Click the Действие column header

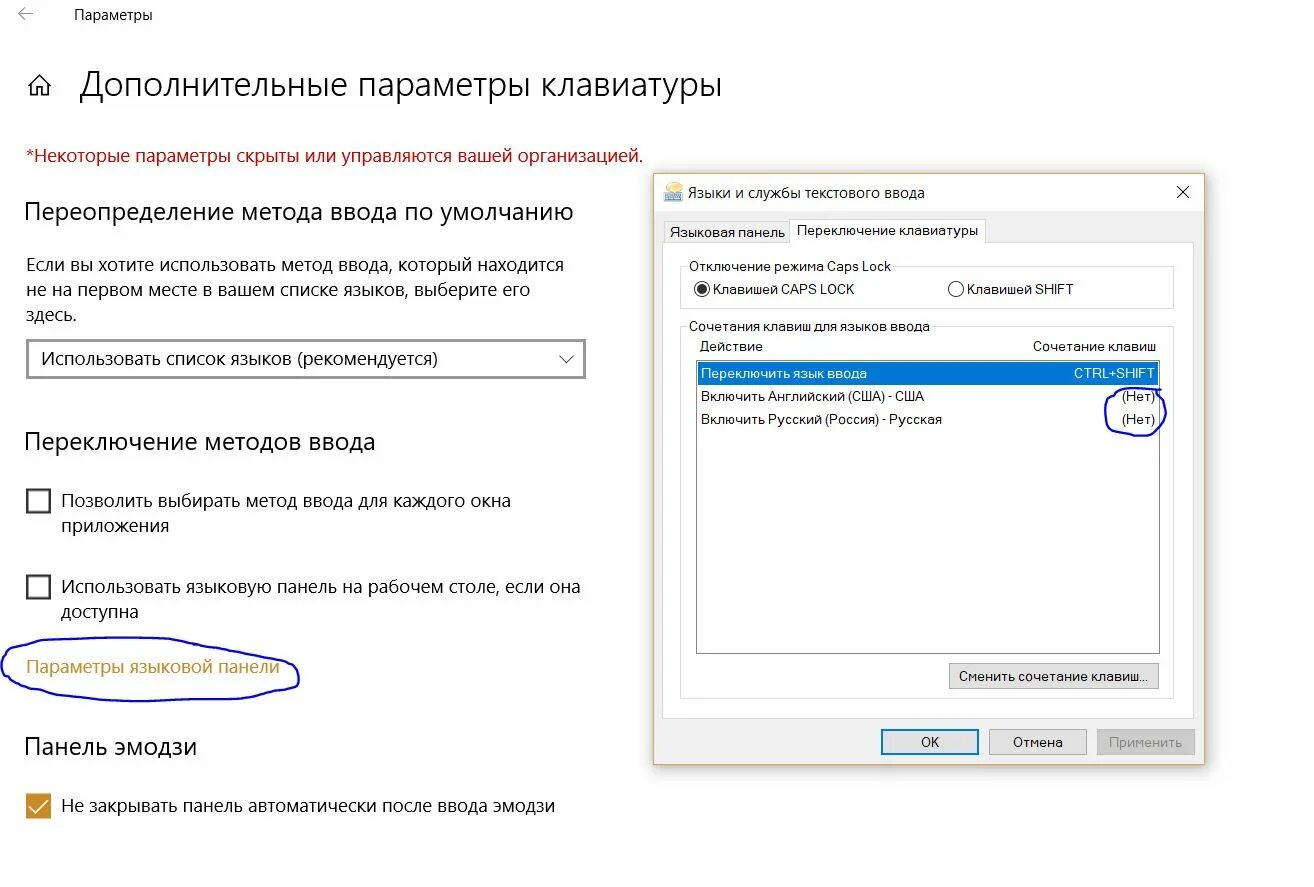click(731, 346)
